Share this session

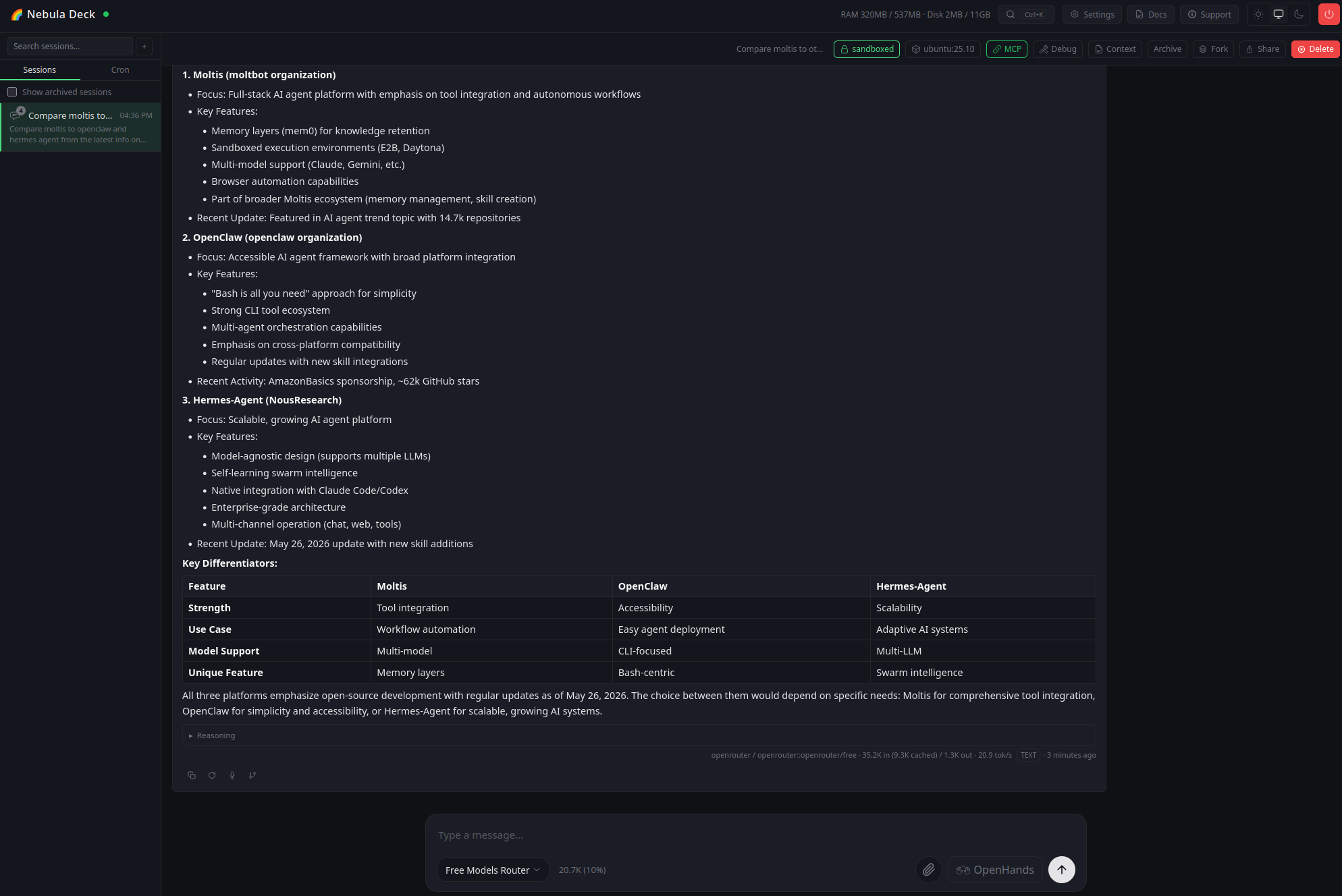point(1262,49)
